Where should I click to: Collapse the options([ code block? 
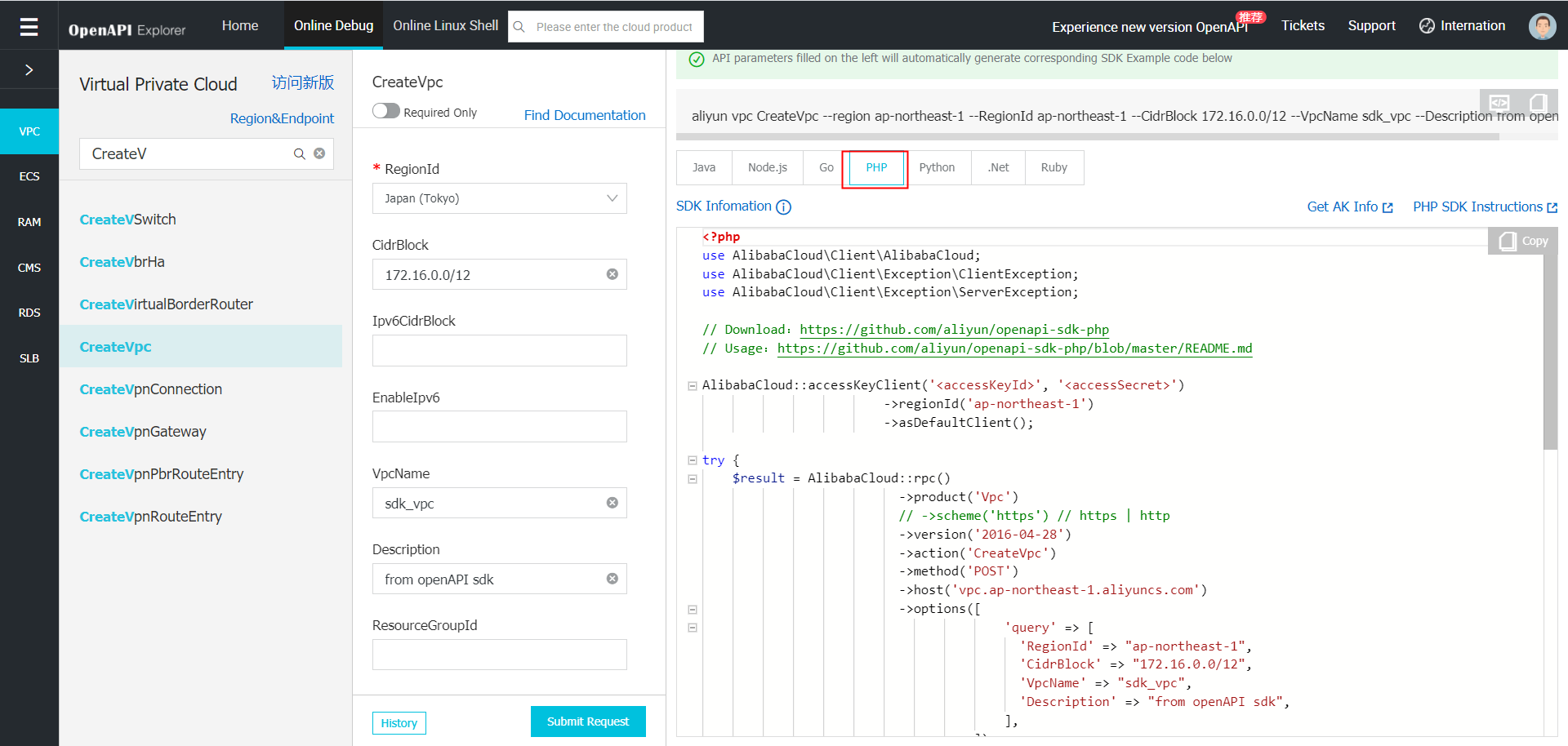(x=693, y=610)
